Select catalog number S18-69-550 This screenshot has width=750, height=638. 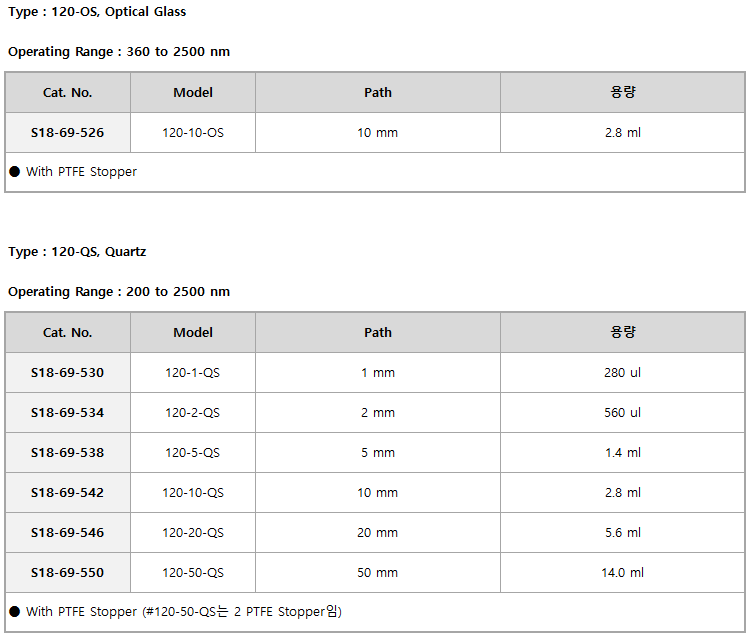(67, 572)
